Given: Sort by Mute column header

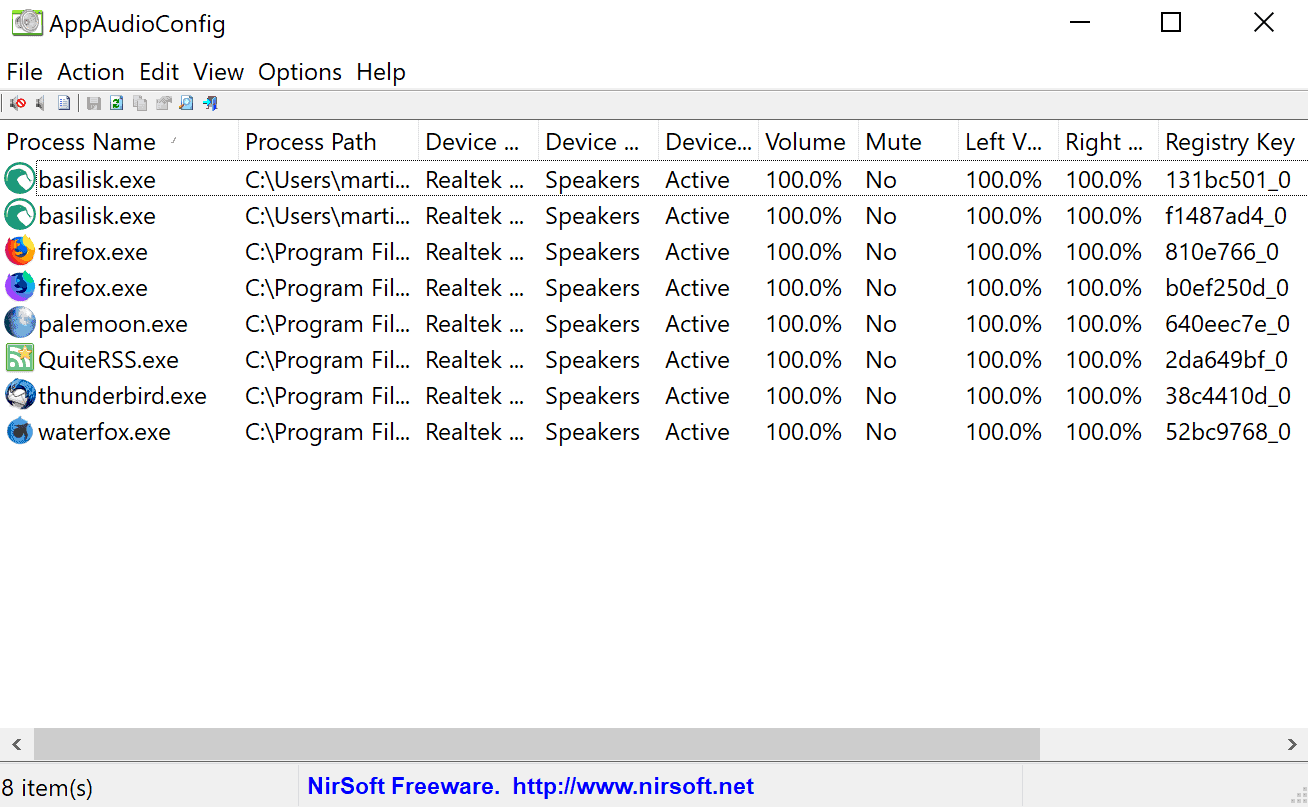Looking at the screenshot, I should (x=908, y=142).
